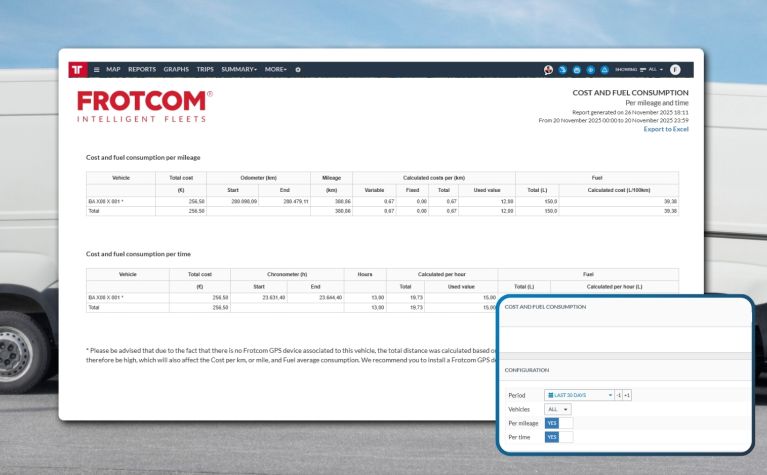Shift period back with -1 button
Image resolution: width=767 pixels, height=475 pixels.
coord(618,395)
